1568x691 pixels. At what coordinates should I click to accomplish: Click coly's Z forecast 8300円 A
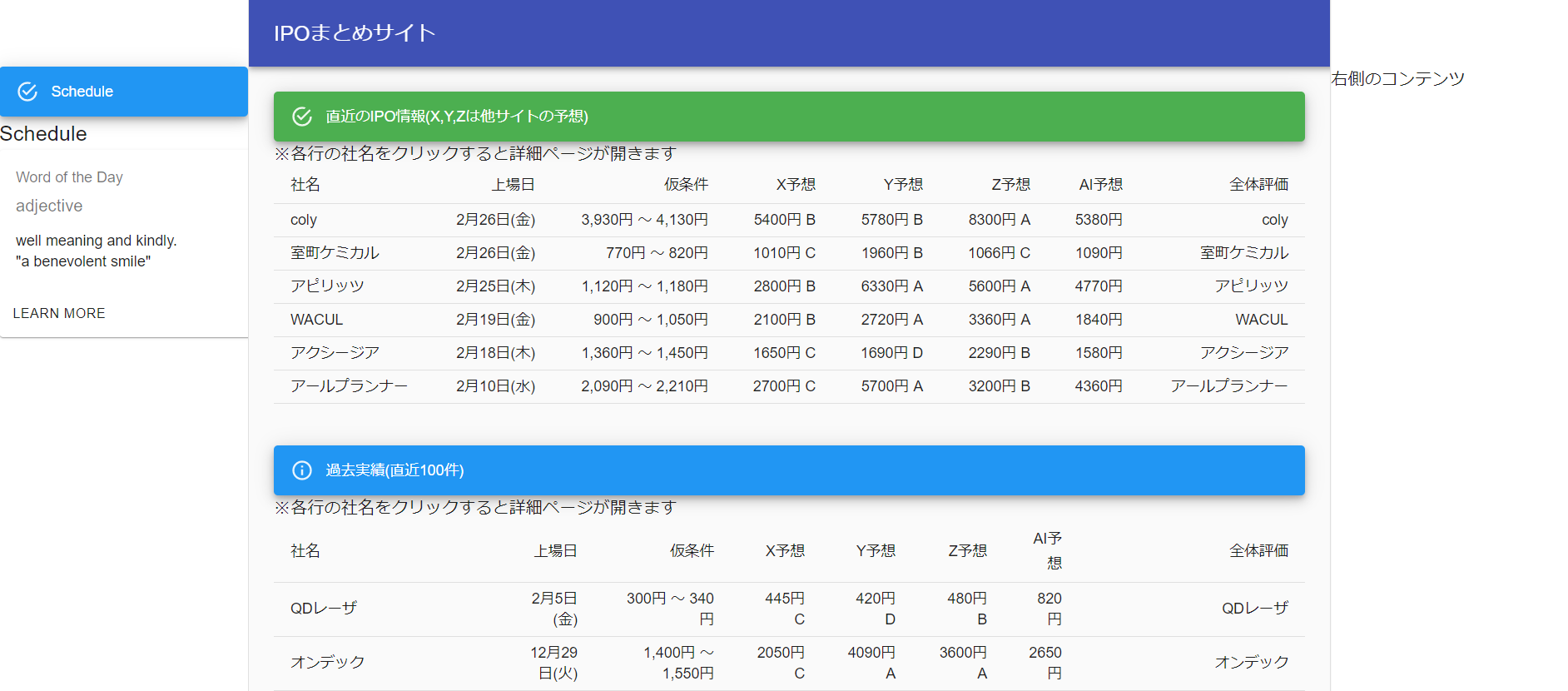pos(999,220)
